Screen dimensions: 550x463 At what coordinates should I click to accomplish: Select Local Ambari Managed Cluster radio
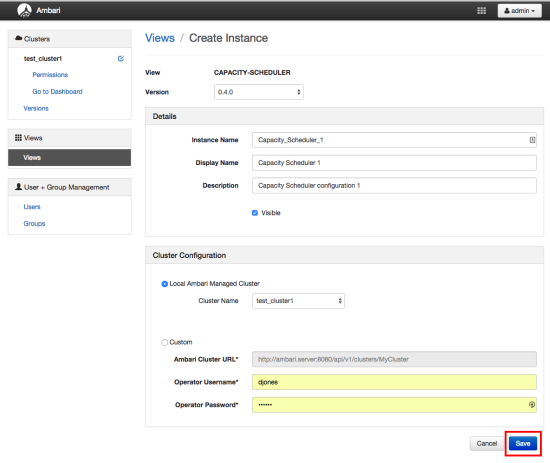[164, 284]
